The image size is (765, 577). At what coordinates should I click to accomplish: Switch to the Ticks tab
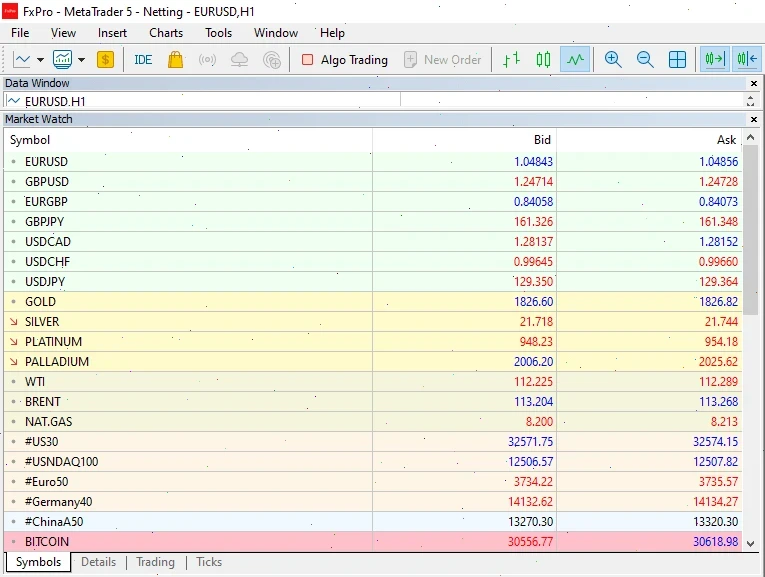[209, 562]
